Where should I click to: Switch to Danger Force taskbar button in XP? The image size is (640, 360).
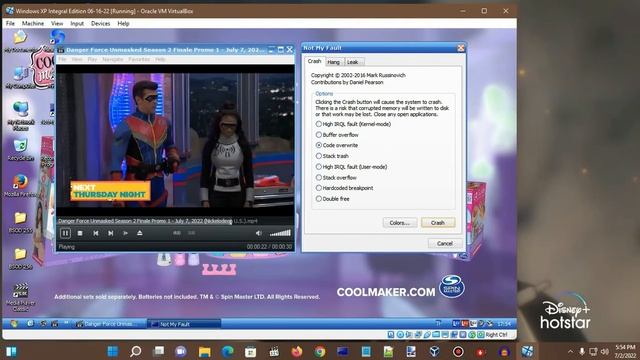pos(110,324)
